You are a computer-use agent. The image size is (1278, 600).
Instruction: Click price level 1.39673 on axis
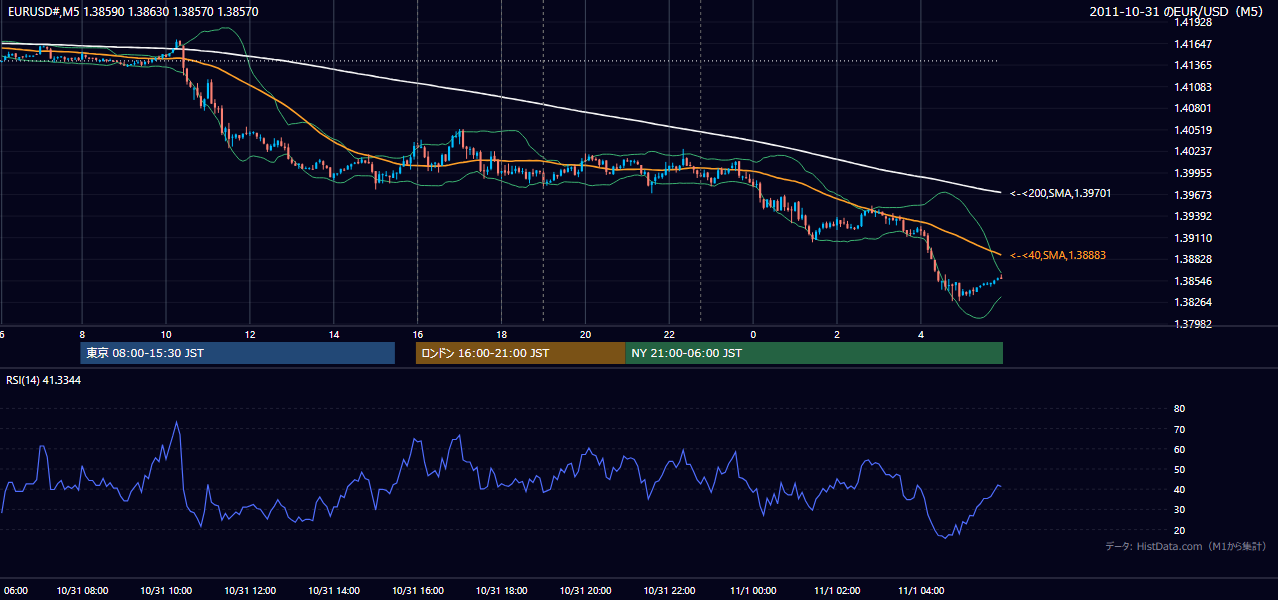[1193, 195]
